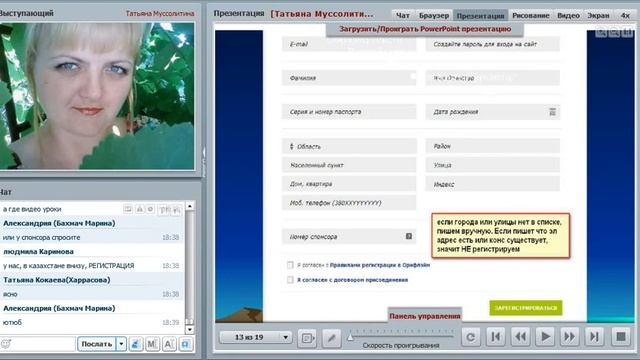Stop the presentation playback
Viewport: 640px width, 360px height.
[x=621, y=337]
